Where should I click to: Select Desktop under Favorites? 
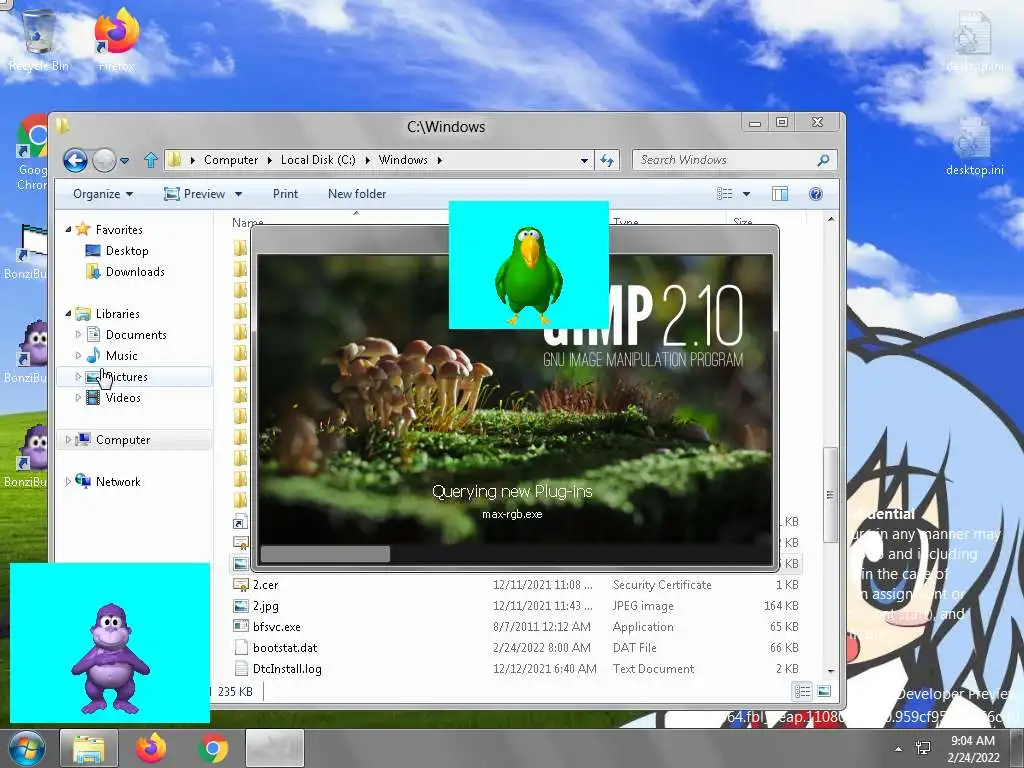127,251
